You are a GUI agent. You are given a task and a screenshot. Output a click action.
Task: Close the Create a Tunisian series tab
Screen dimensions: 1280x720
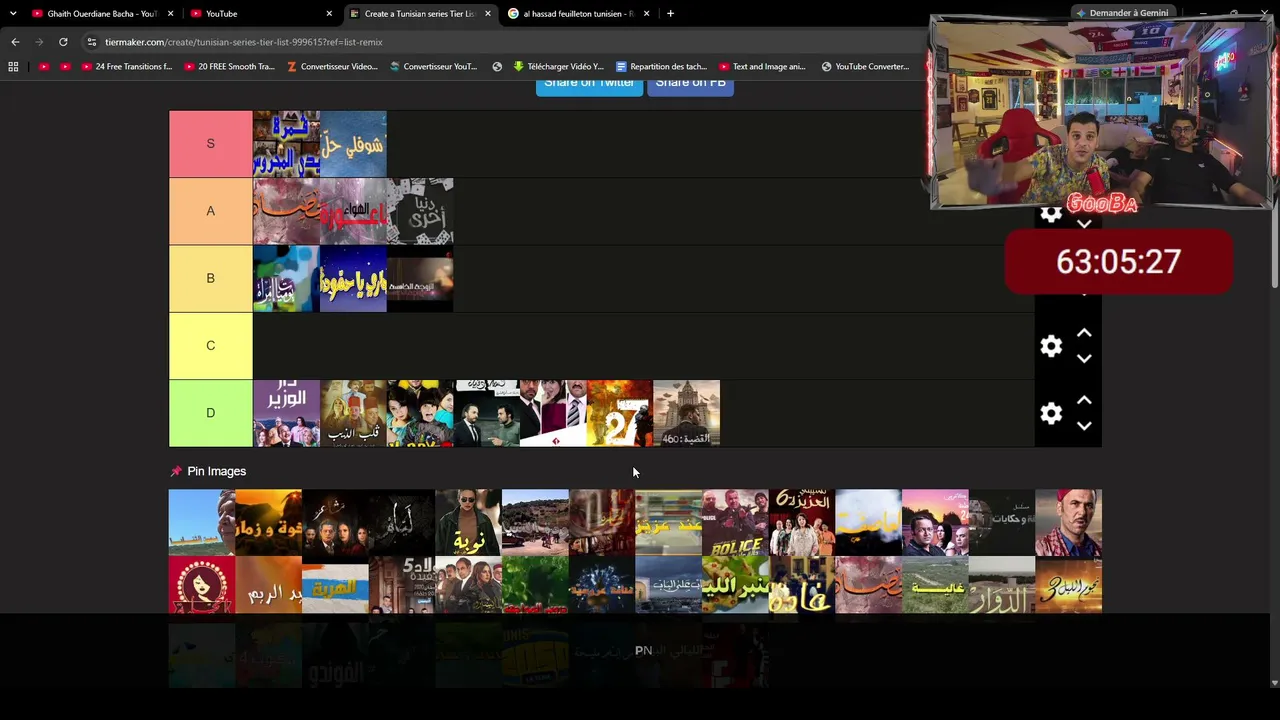pos(488,14)
